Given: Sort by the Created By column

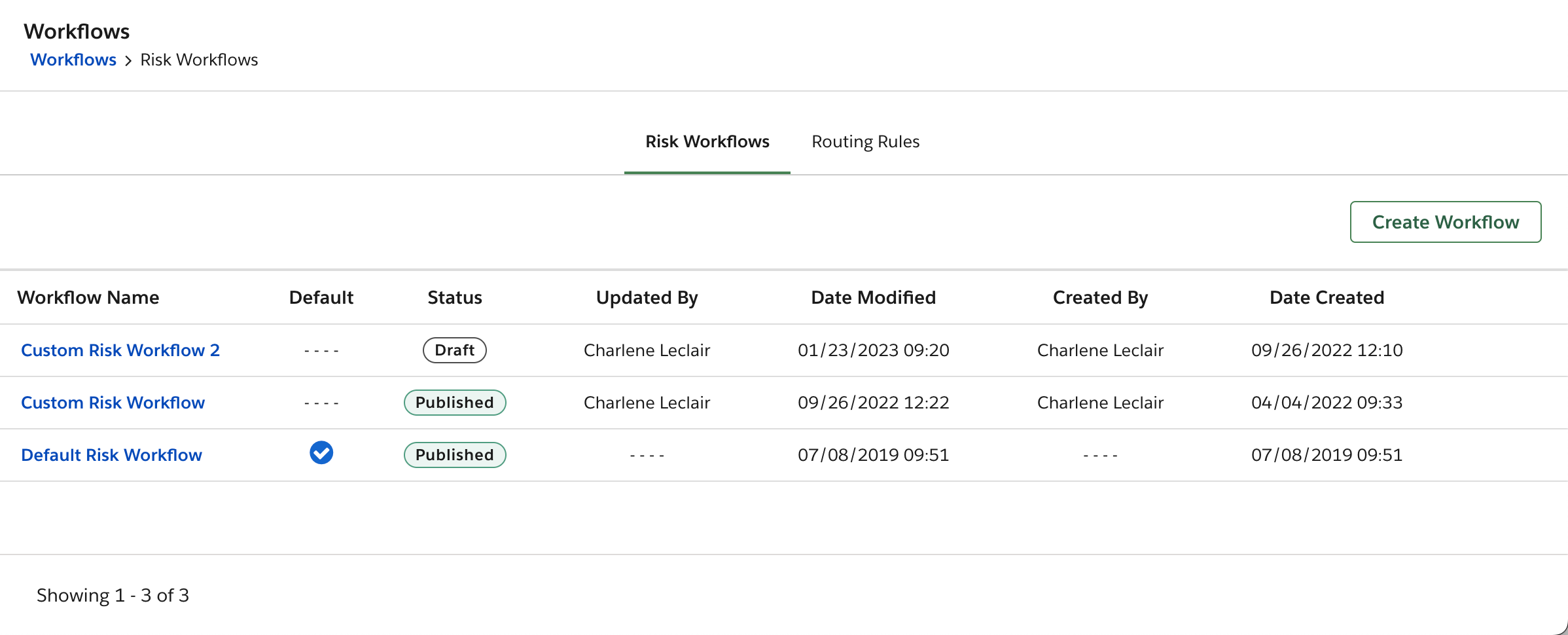Looking at the screenshot, I should [1099, 297].
